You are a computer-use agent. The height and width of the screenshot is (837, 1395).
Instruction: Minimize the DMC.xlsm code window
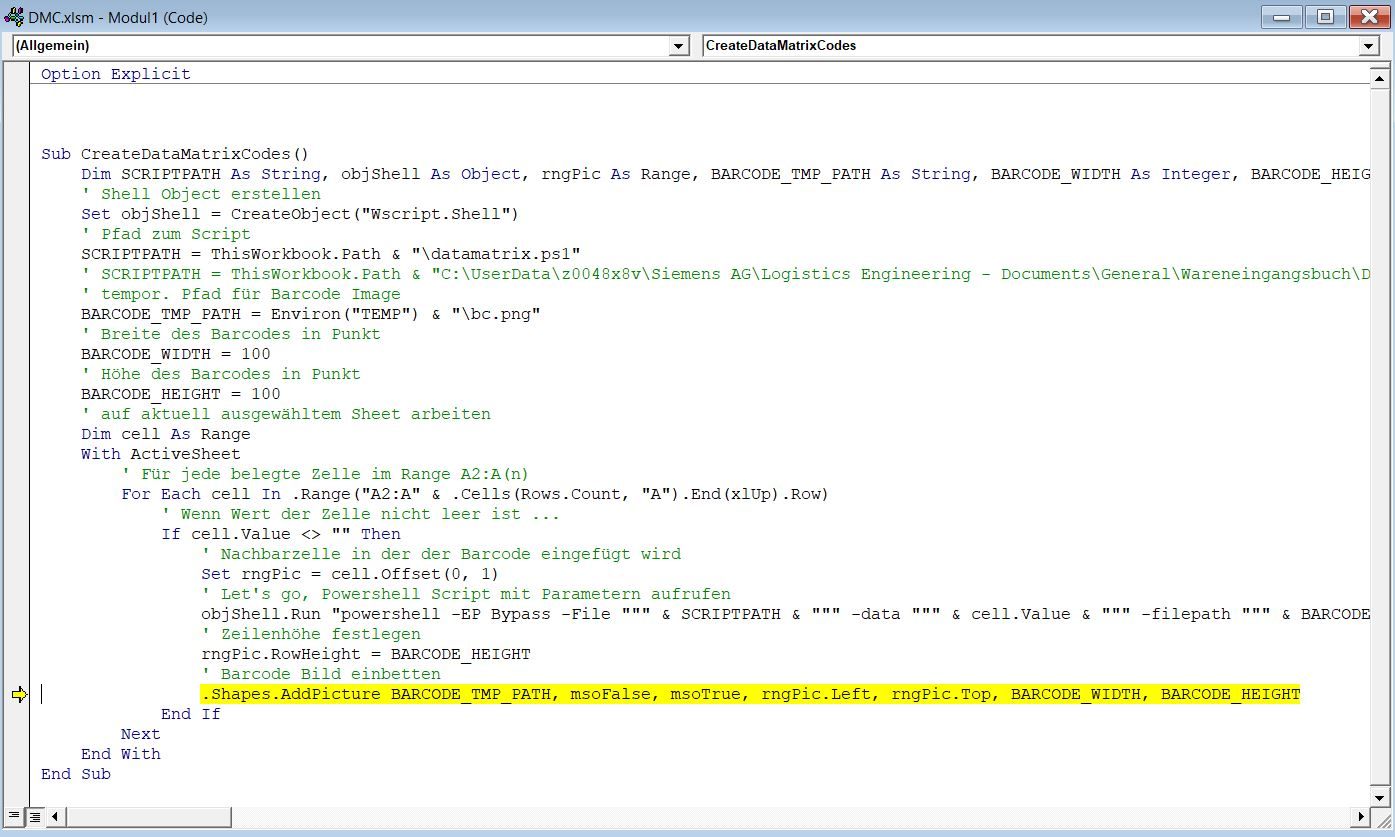[1281, 16]
